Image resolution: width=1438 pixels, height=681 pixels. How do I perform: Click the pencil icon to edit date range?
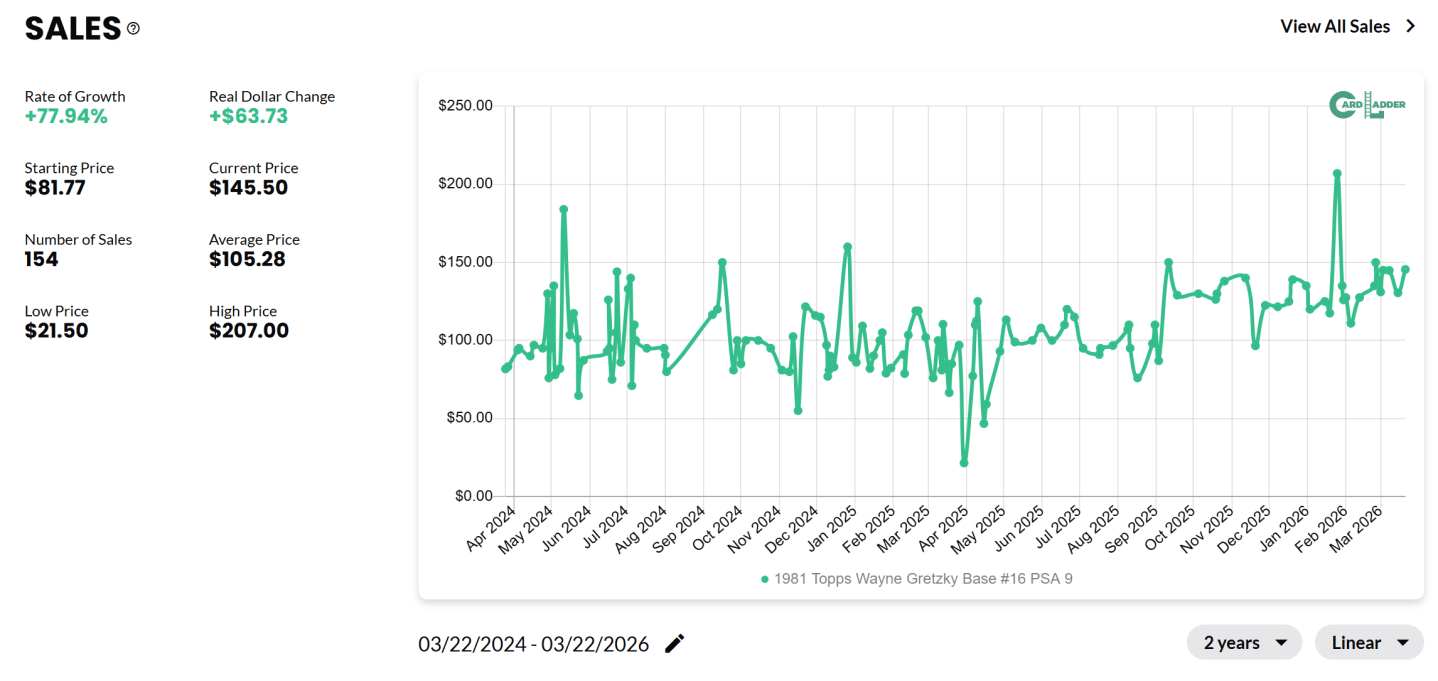pyautogui.click(x=674, y=643)
